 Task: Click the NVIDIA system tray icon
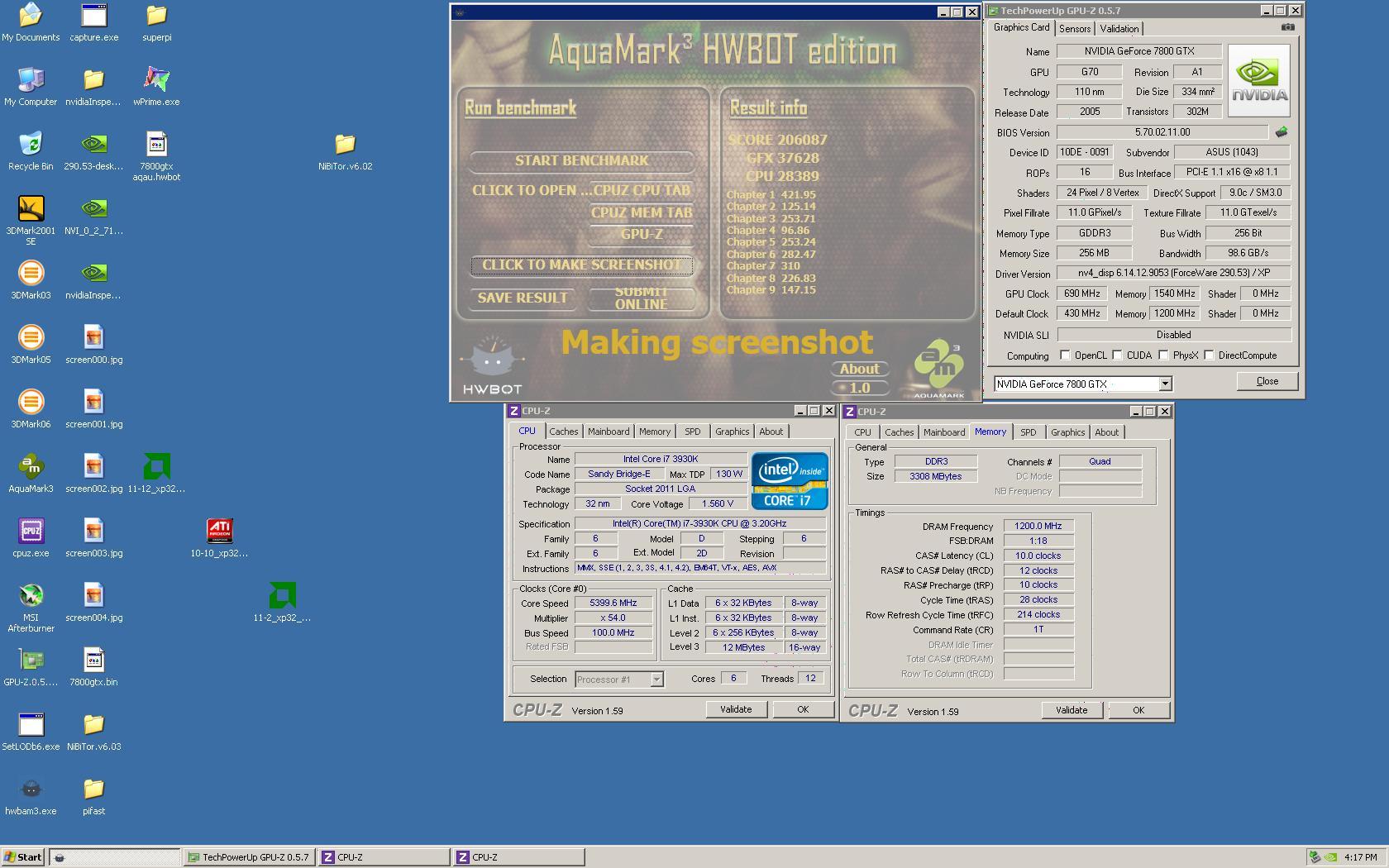pyautogui.click(x=1331, y=857)
